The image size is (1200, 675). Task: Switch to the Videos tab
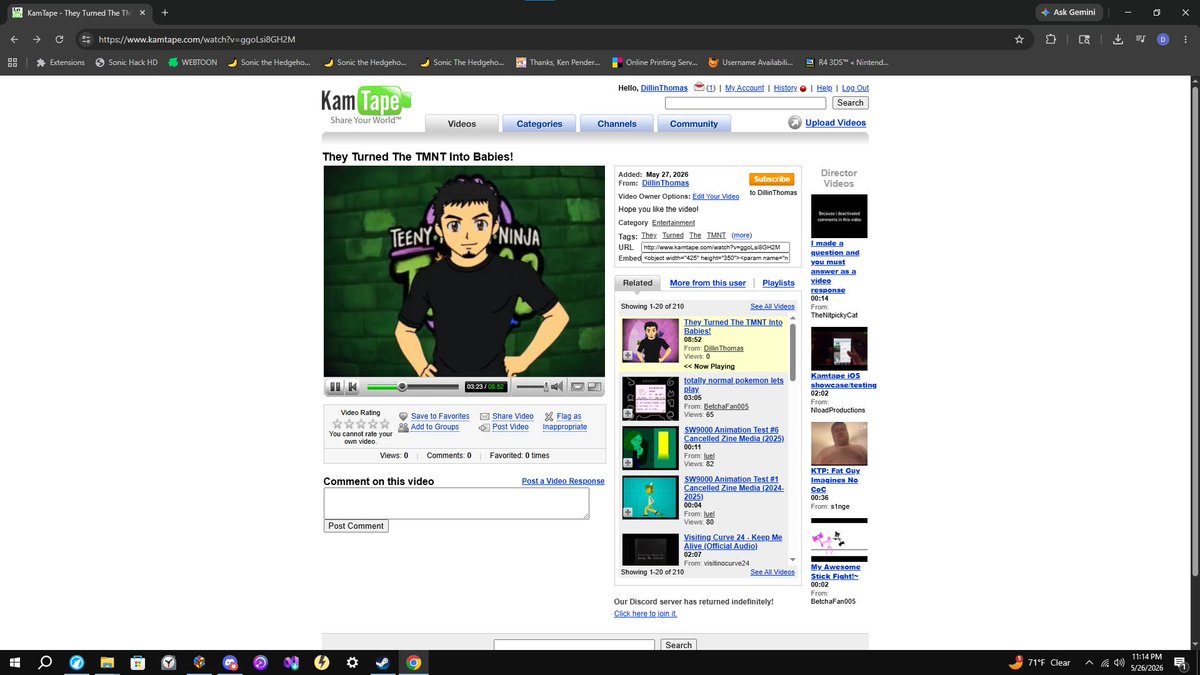[462, 123]
